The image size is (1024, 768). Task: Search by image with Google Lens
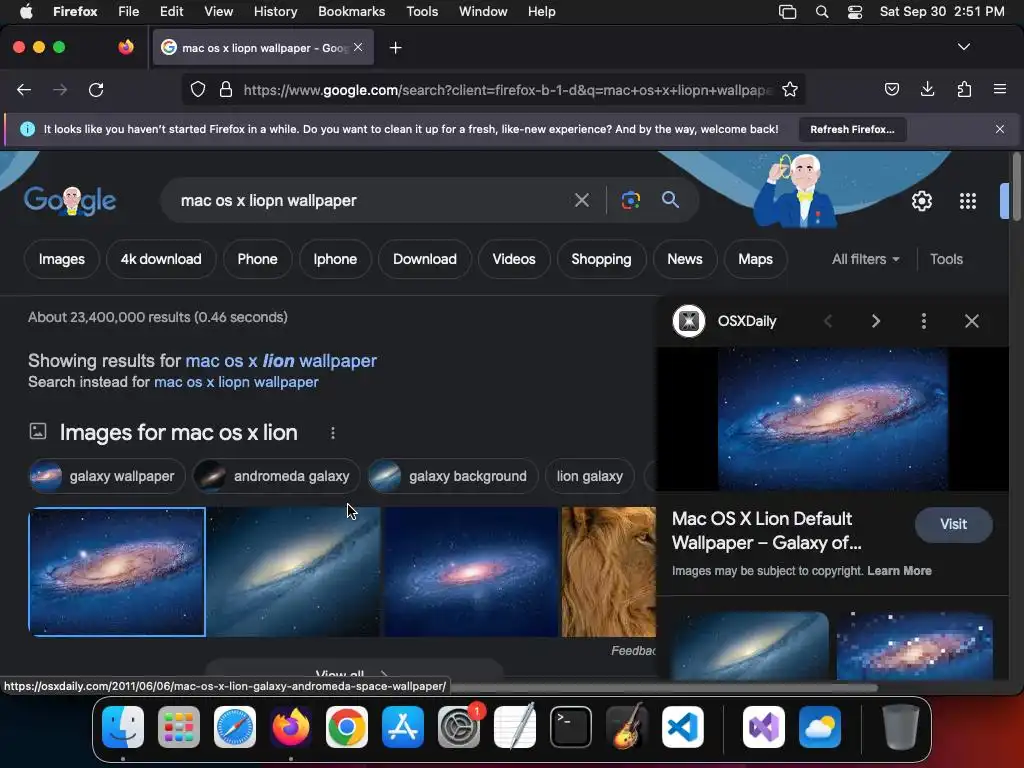click(631, 200)
